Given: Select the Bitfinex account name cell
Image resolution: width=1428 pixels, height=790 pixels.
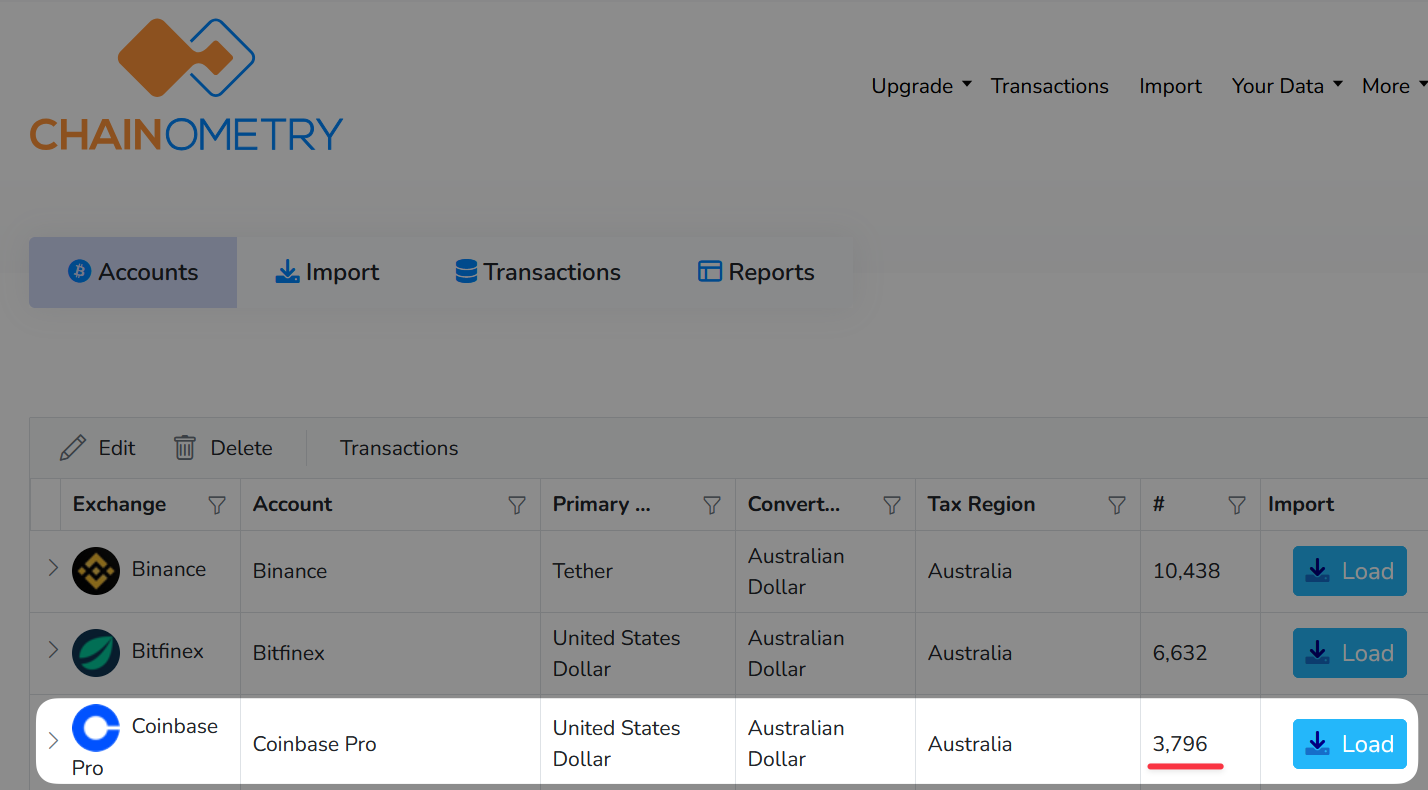Looking at the screenshot, I should [390, 653].
